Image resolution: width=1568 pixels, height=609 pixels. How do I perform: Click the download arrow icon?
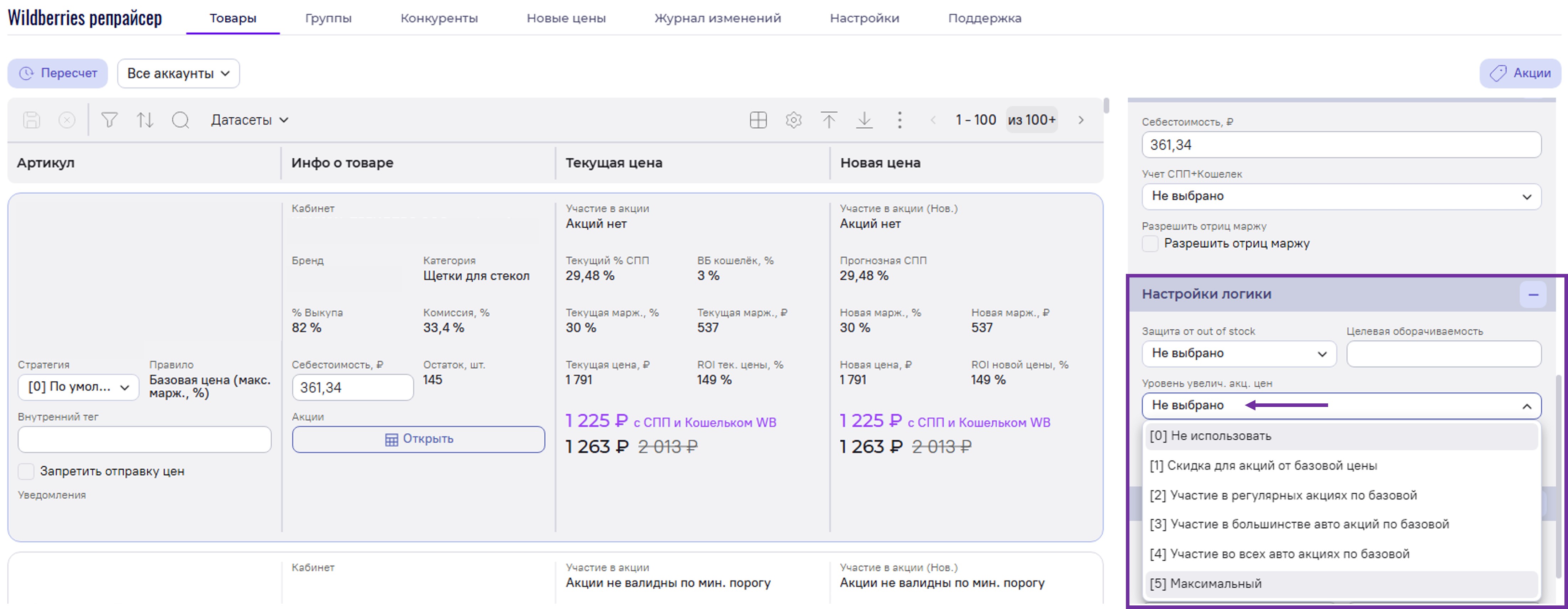(864, 120)
